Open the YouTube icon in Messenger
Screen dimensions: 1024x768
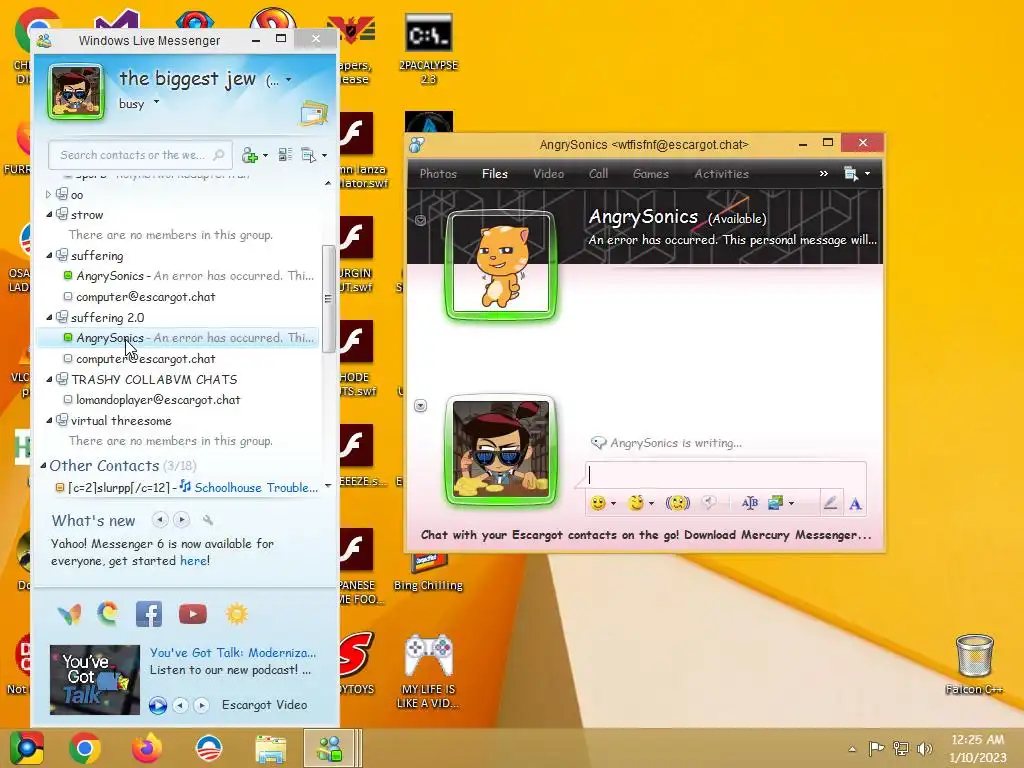click(x=193, y=614)
